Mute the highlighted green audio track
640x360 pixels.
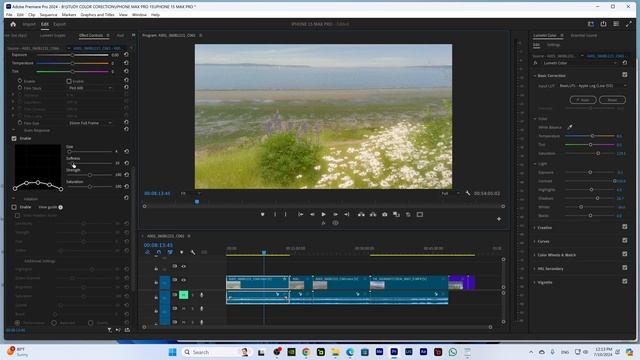click(183, 295)
